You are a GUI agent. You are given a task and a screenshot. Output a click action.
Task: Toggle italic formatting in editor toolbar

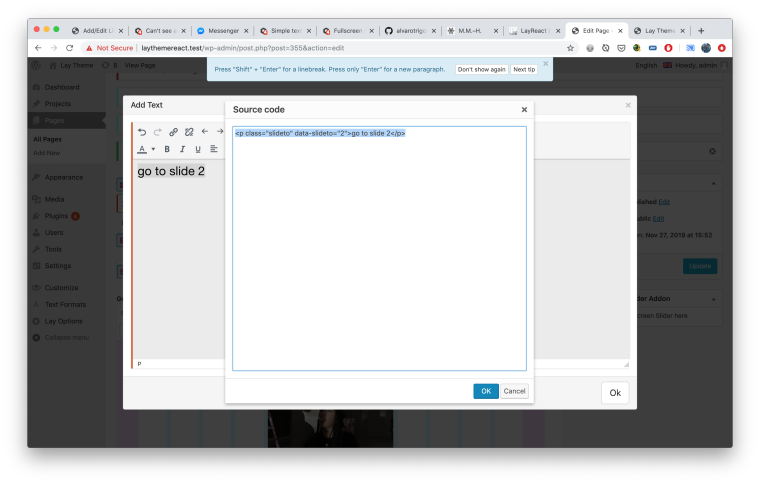182,149
